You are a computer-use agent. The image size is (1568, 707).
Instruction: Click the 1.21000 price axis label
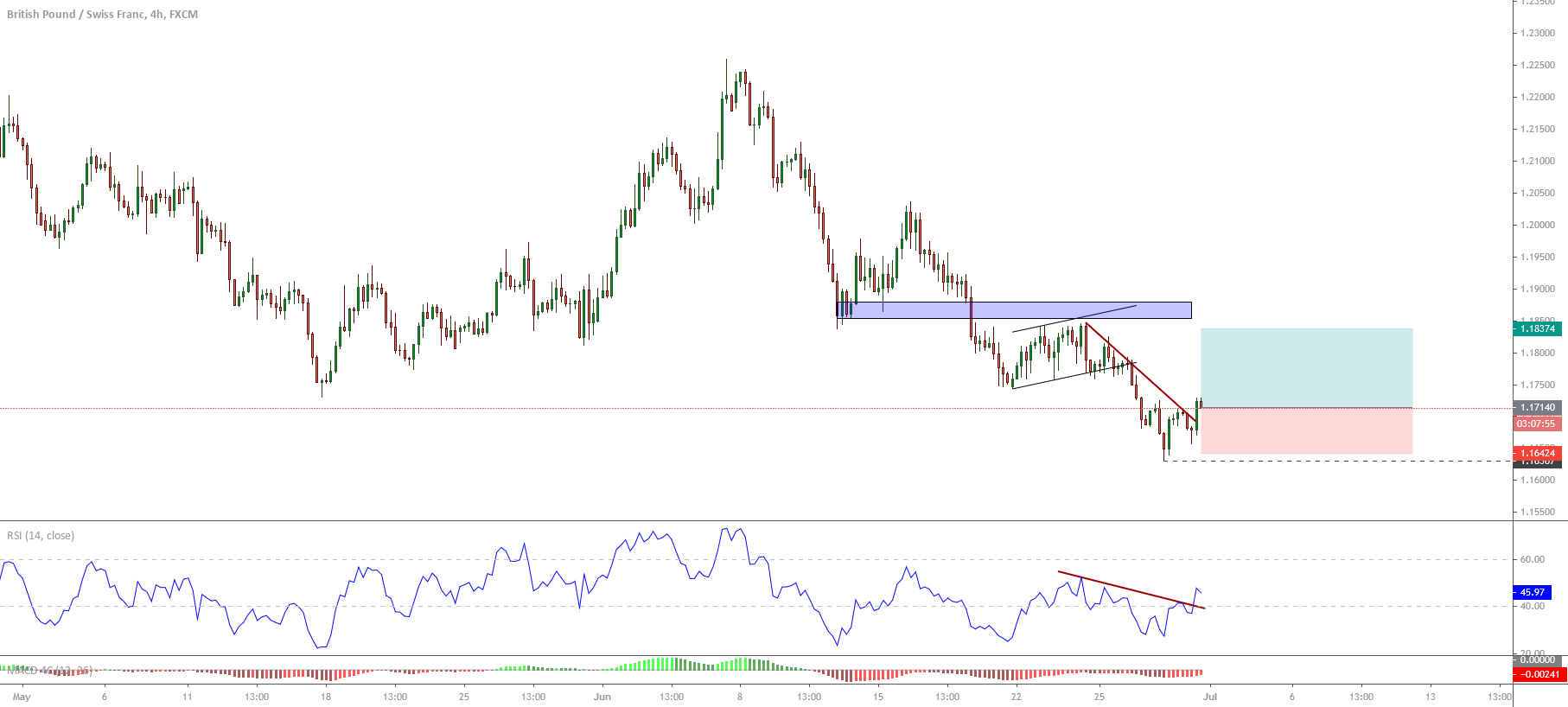click(x=1538, y=161)
